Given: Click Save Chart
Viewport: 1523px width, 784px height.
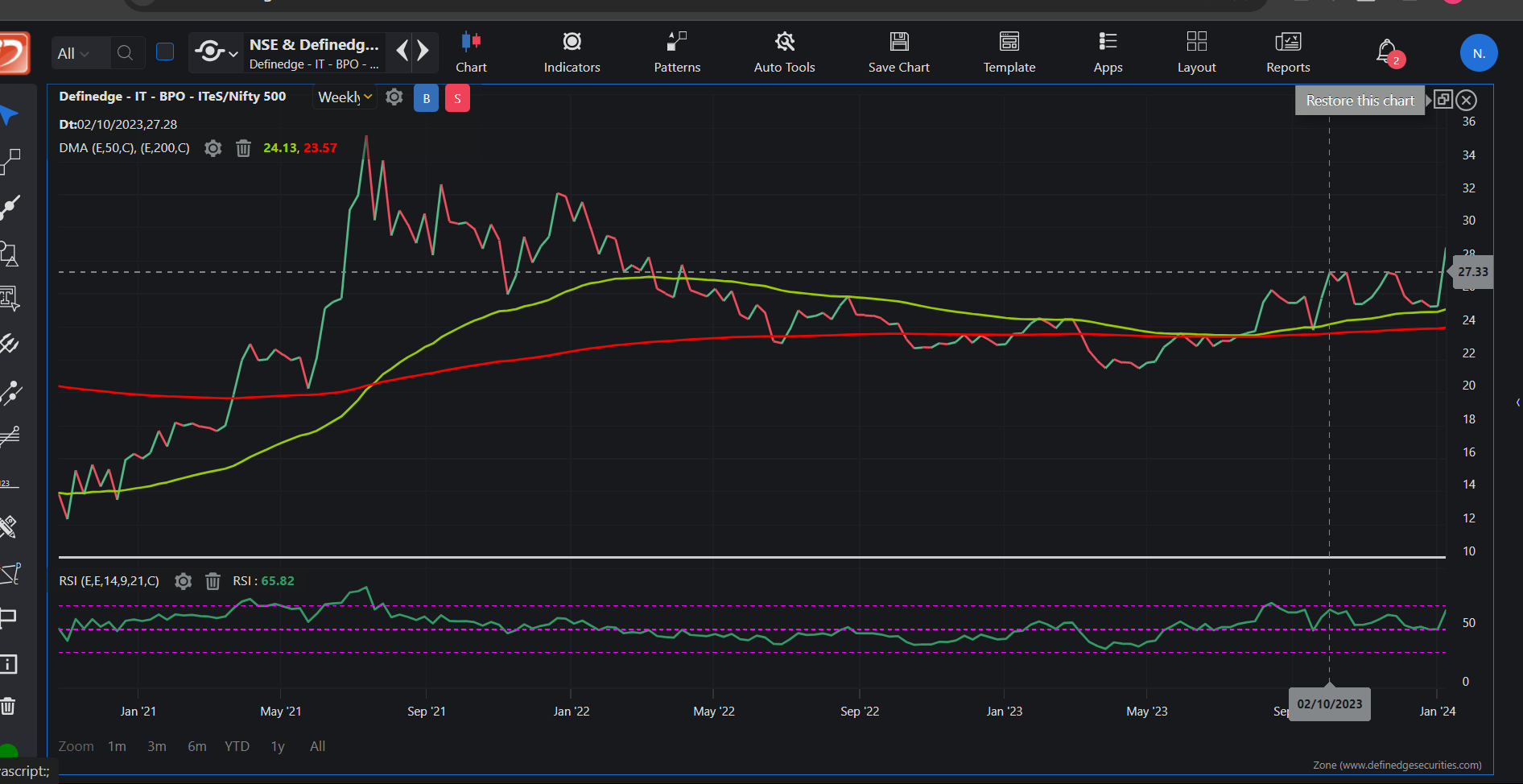Looking at the screenshot, I should [898, 53].
